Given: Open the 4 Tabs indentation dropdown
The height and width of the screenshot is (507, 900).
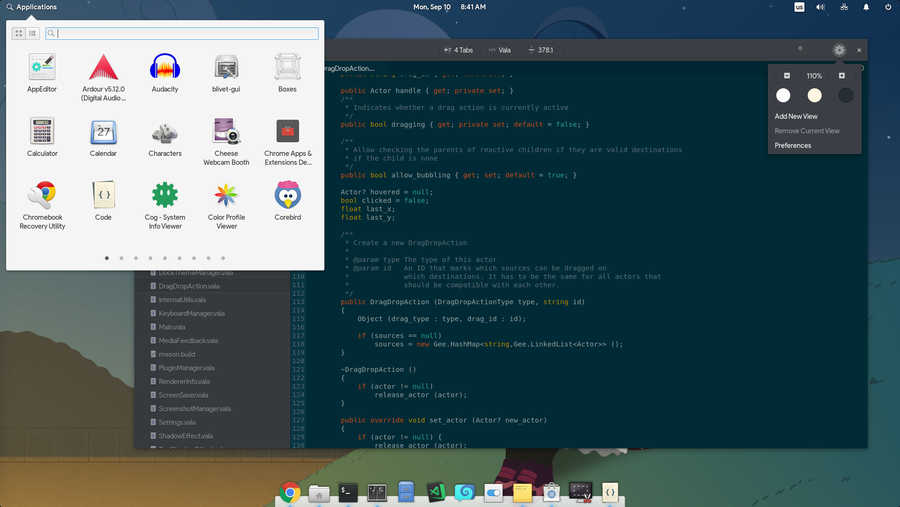Looking at the screenshot, I should click(x=459, y=50).
